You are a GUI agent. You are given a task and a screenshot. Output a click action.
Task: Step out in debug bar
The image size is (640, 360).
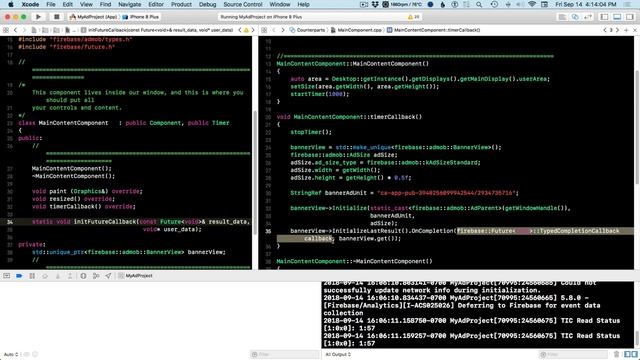pyautogui.click(x=70, y=276)
